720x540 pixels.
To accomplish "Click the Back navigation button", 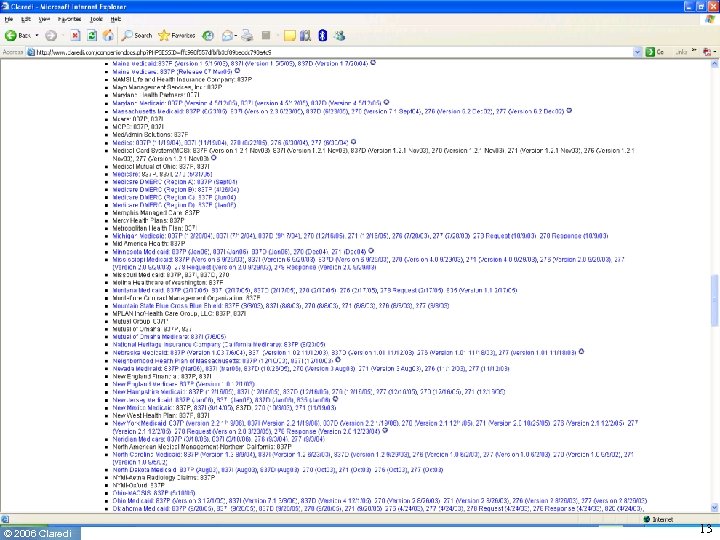I will [17, 35].
